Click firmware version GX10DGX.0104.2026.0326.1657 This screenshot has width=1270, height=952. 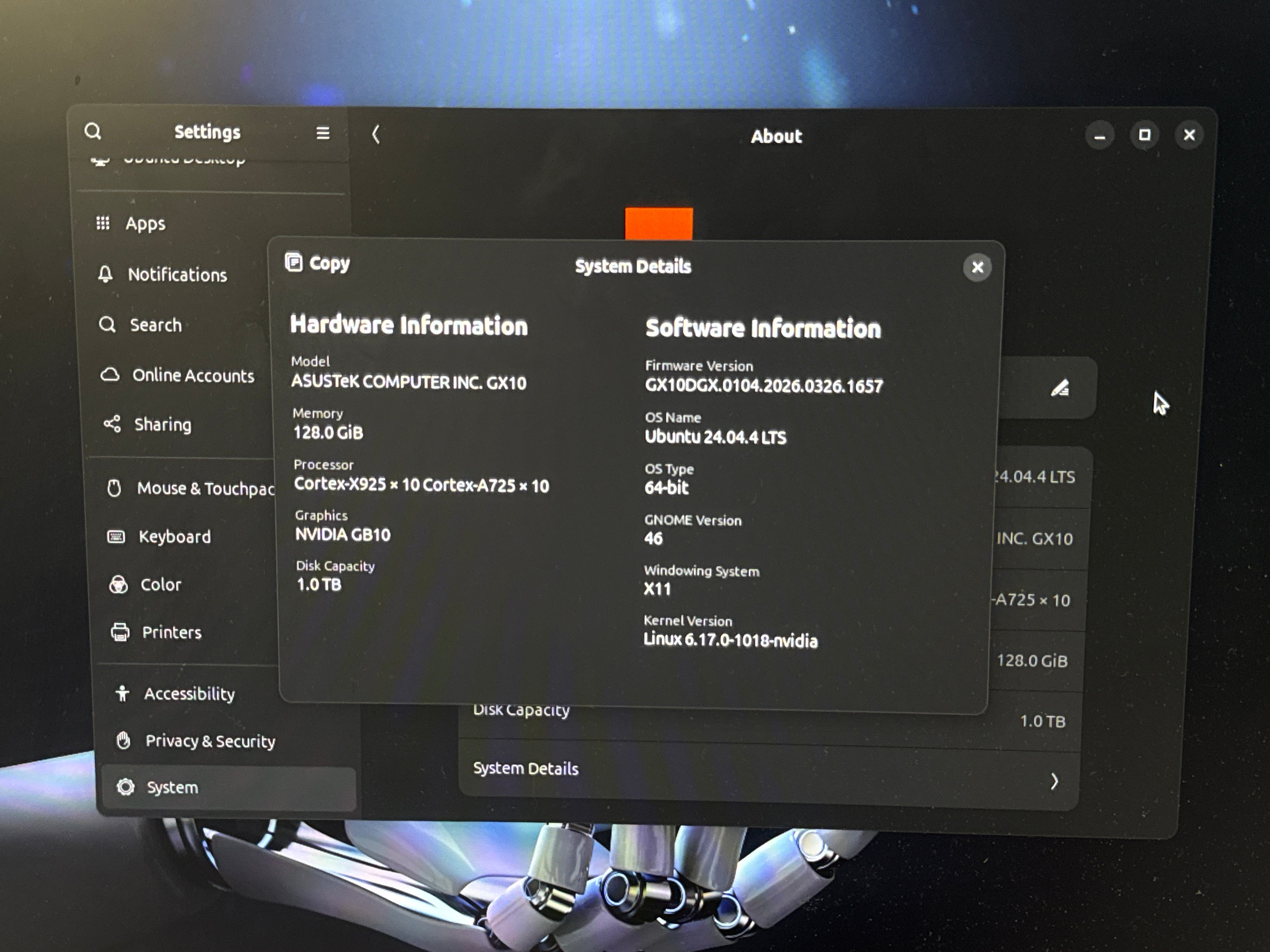[x=764, y=386]
